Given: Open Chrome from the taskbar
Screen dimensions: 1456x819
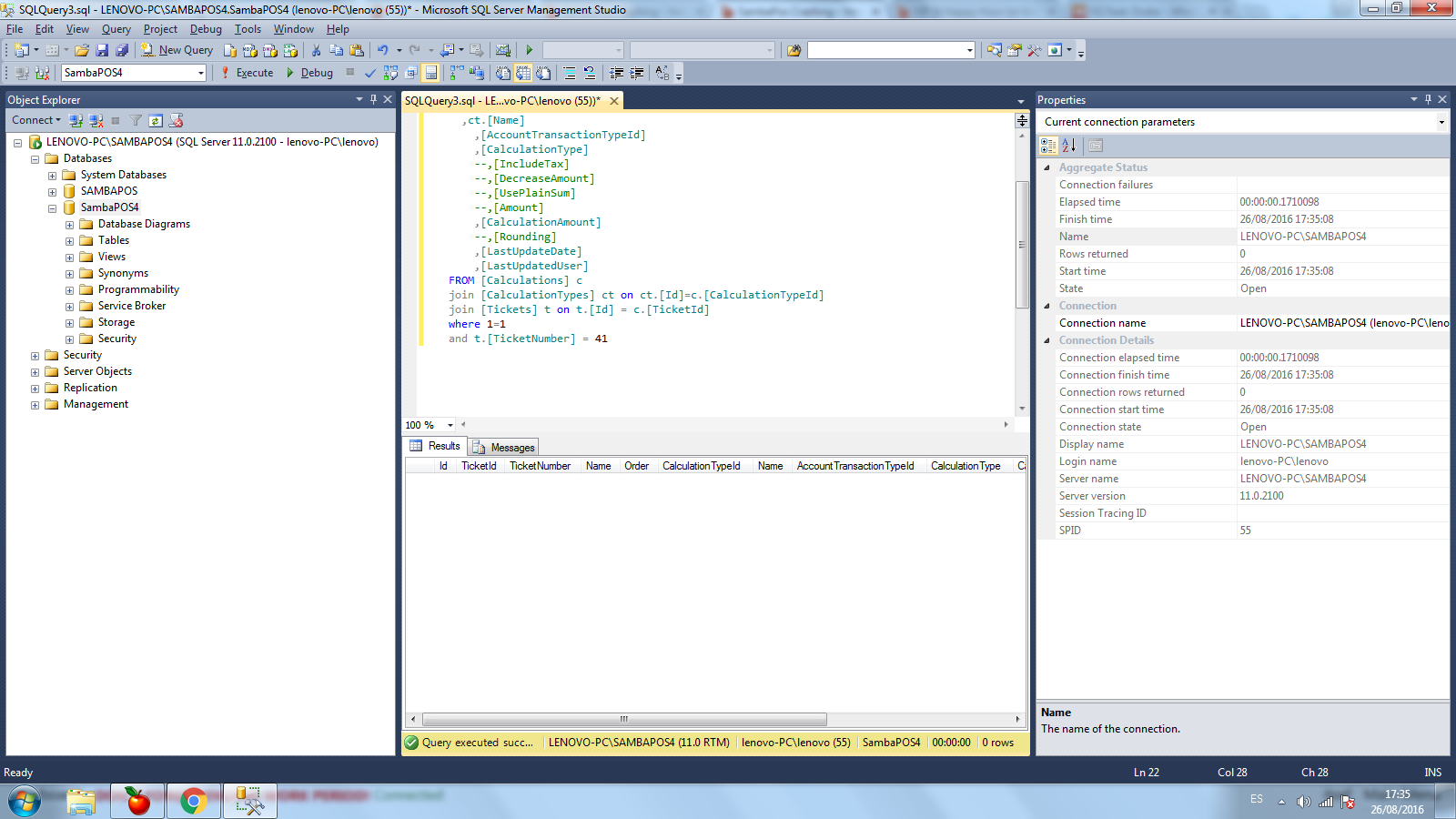Looking at the screenshot, I should coord(193,801).
